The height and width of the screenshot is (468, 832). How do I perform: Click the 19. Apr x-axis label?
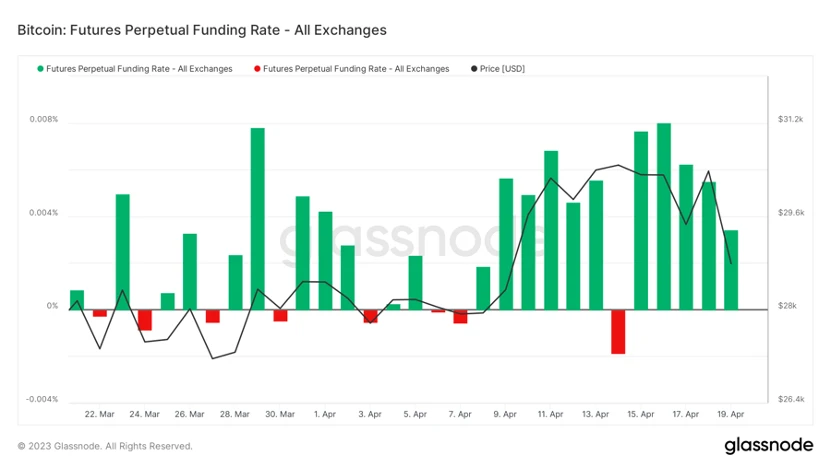731,414
